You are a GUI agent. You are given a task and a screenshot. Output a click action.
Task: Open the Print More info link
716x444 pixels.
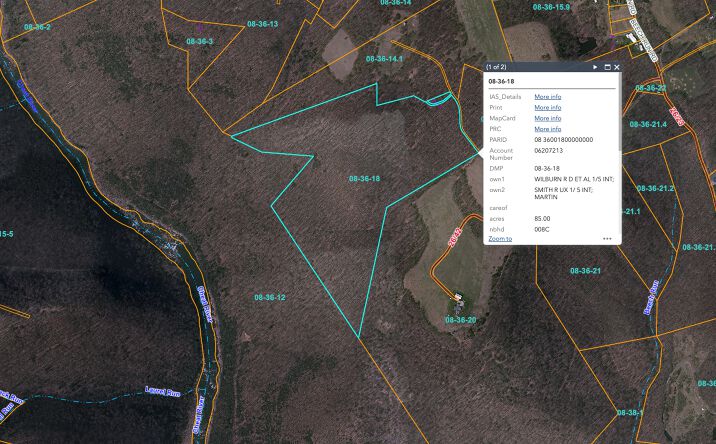coord(548,107)
